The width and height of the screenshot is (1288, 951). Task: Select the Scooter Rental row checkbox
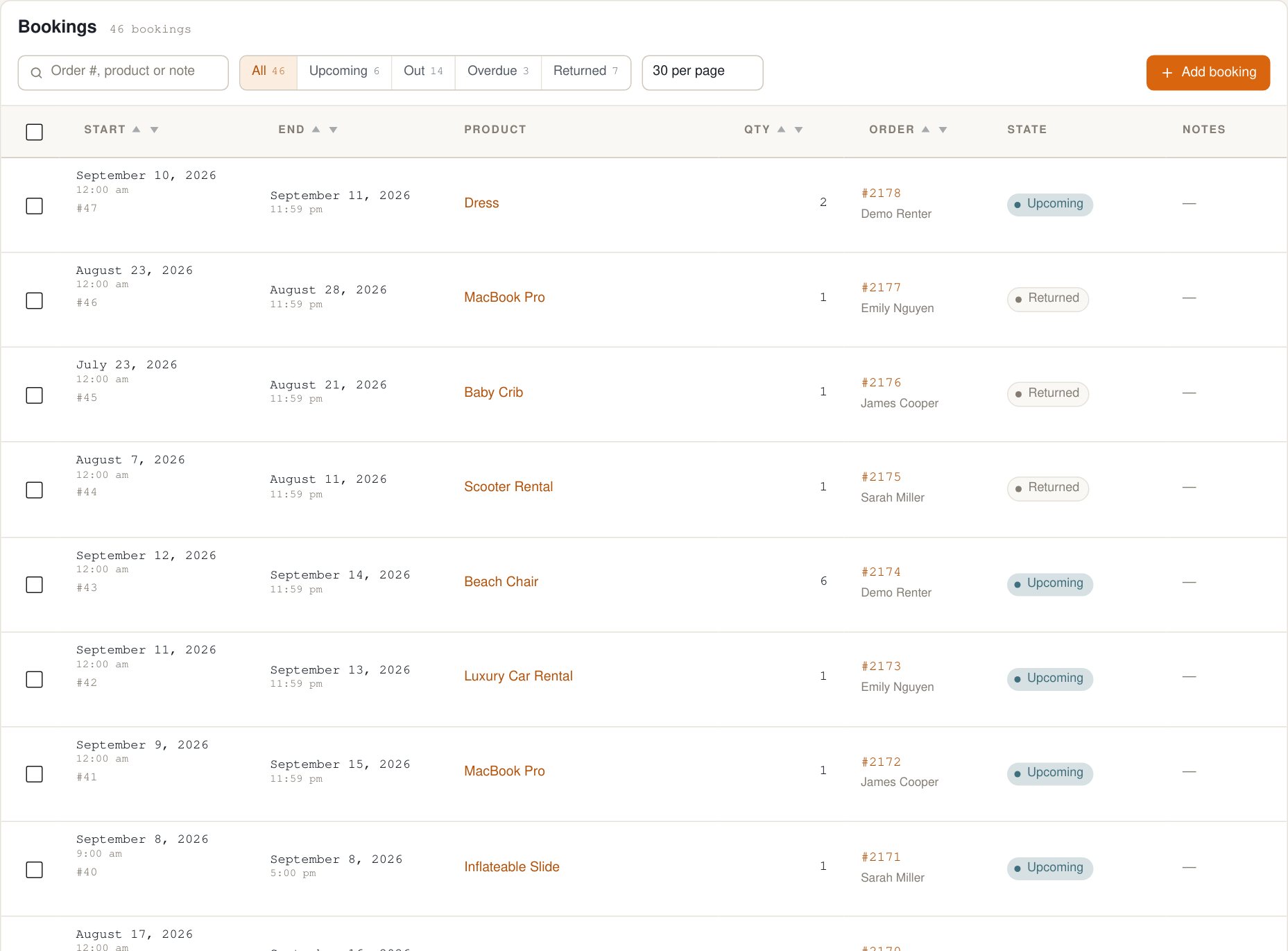34,490
